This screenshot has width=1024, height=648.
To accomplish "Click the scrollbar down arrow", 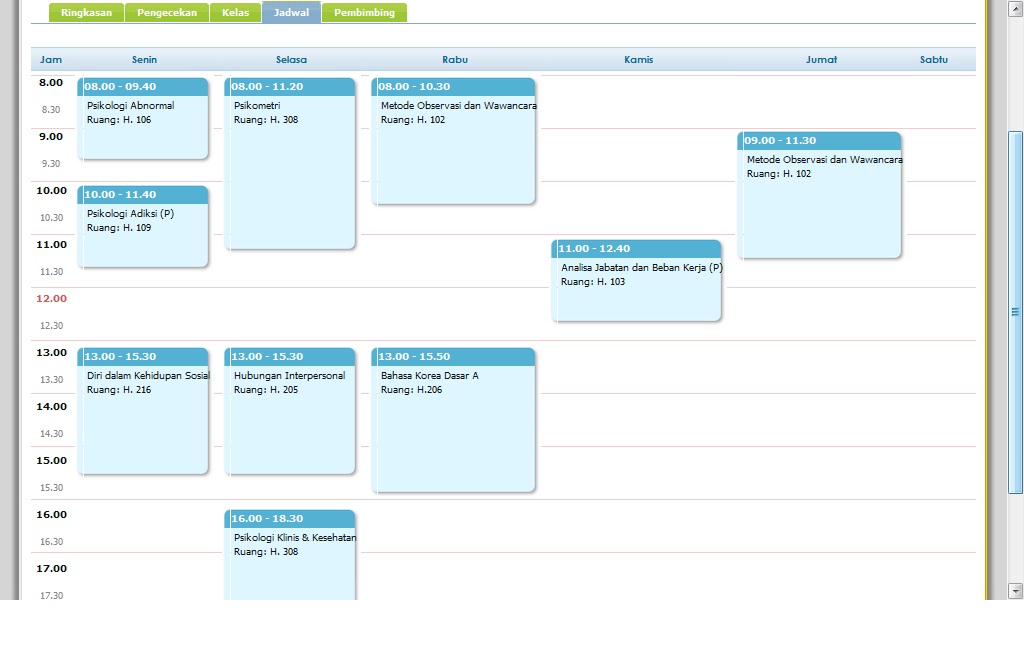I will pyautogui.click(x=1016, y=591).
